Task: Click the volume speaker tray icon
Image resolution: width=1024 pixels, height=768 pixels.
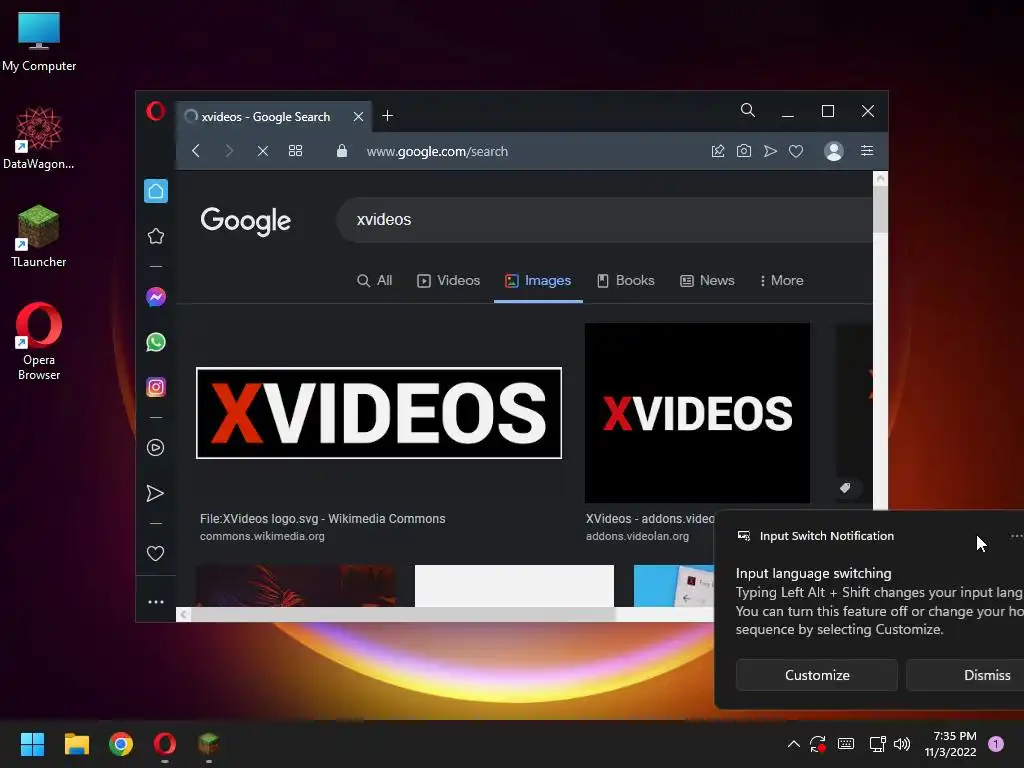Action: point(902,744)
